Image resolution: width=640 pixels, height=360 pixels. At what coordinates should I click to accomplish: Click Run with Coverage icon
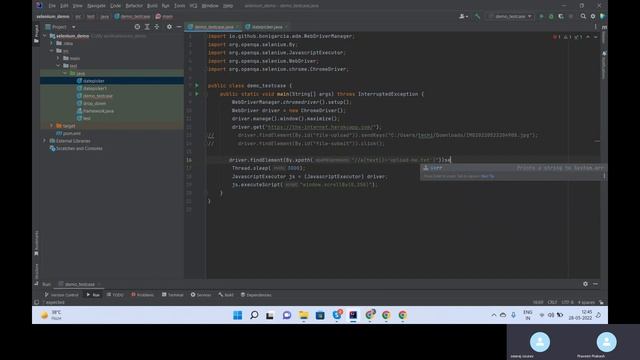[561, 16]
